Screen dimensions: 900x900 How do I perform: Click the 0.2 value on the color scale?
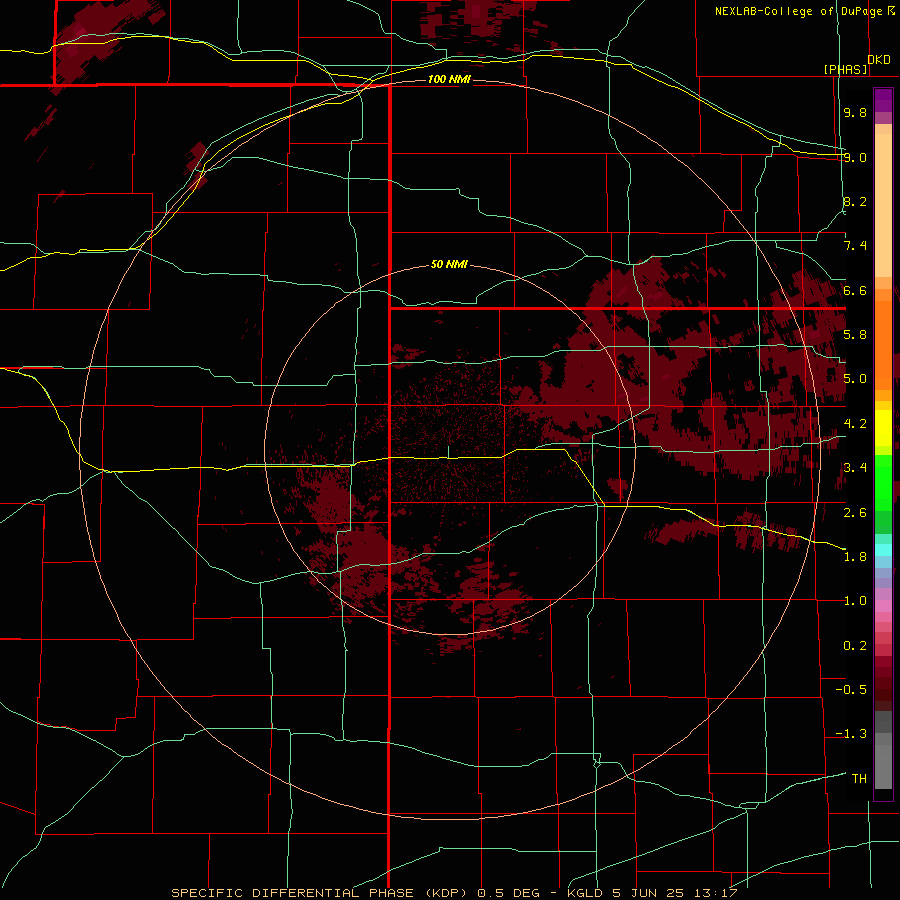tap(855, 646)
